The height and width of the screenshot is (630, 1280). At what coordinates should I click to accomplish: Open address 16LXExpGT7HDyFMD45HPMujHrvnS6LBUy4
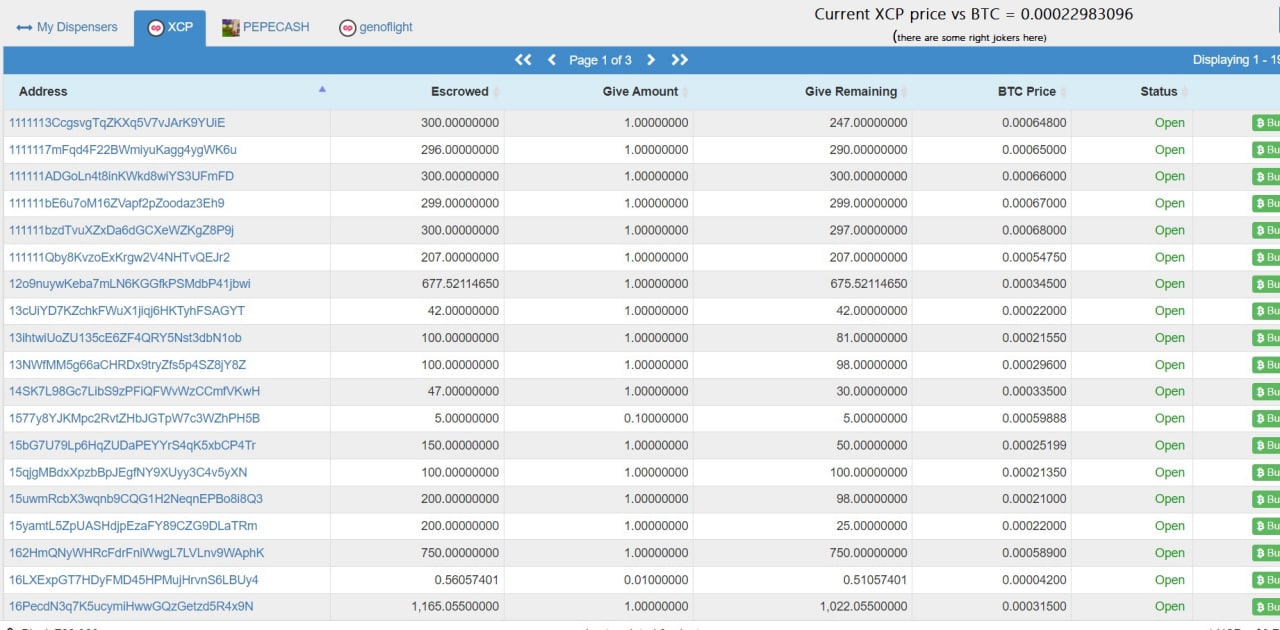134,580
